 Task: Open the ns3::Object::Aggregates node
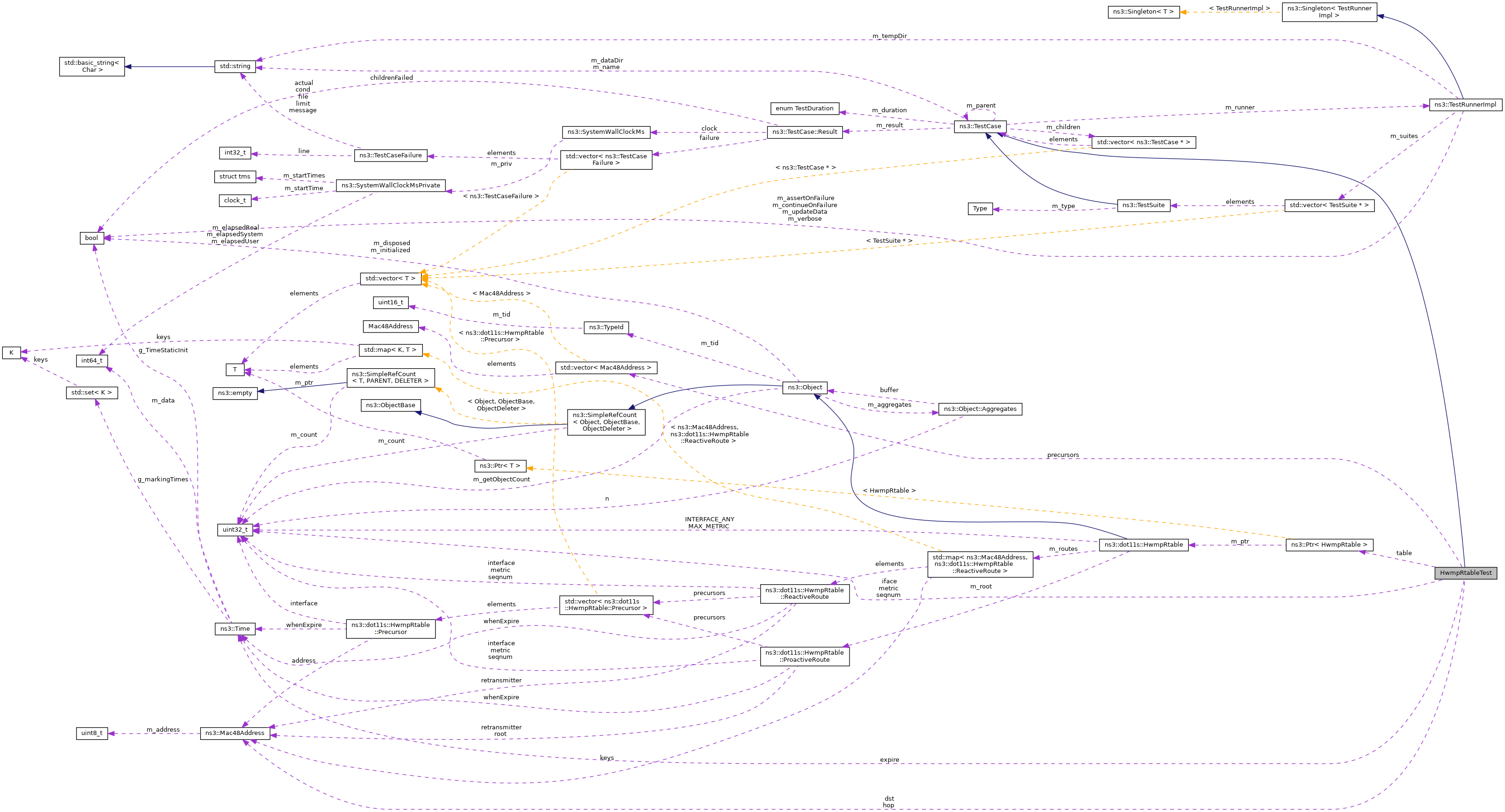coord(980,409)
